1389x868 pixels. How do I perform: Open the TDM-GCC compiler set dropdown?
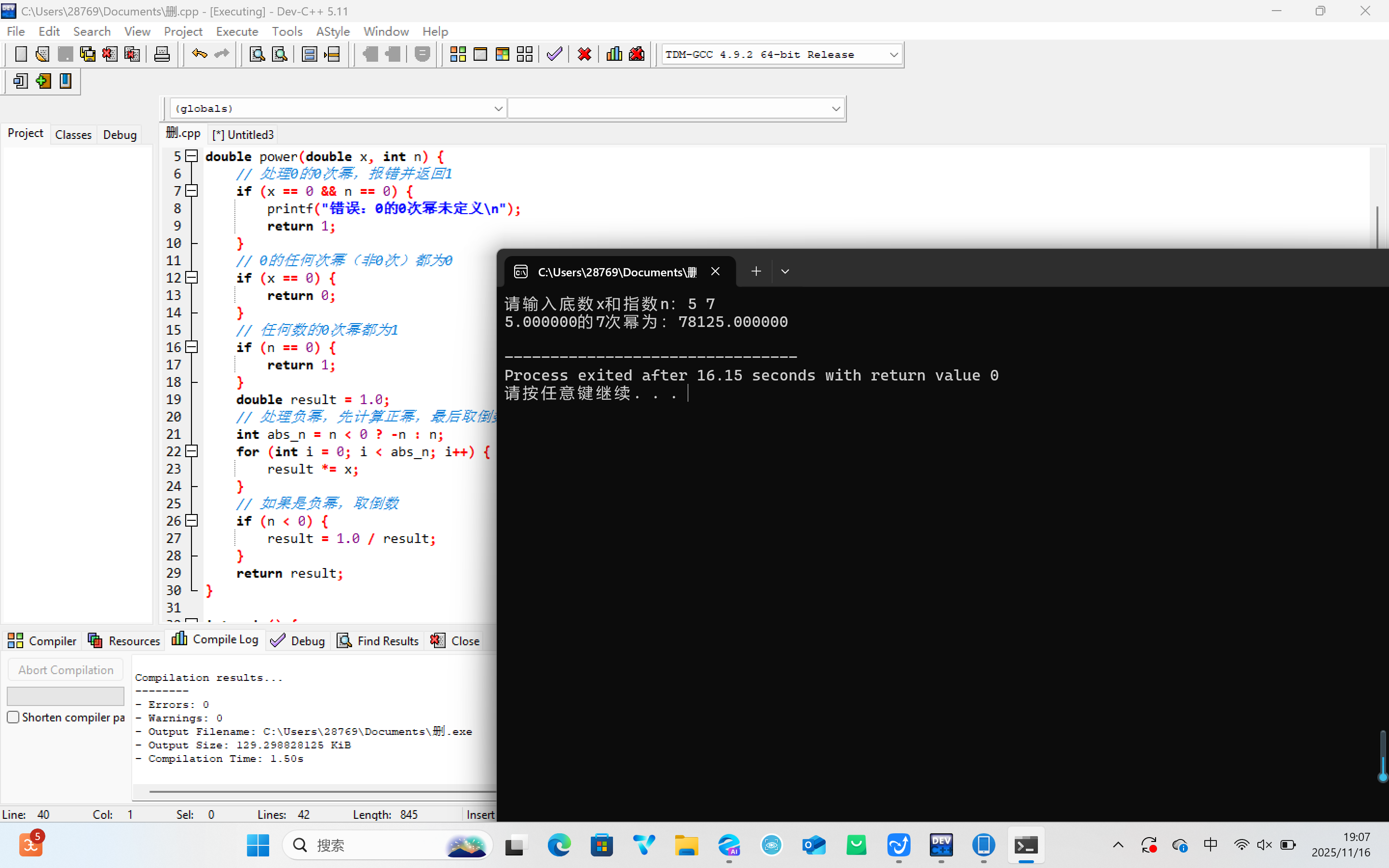point(893,54)
